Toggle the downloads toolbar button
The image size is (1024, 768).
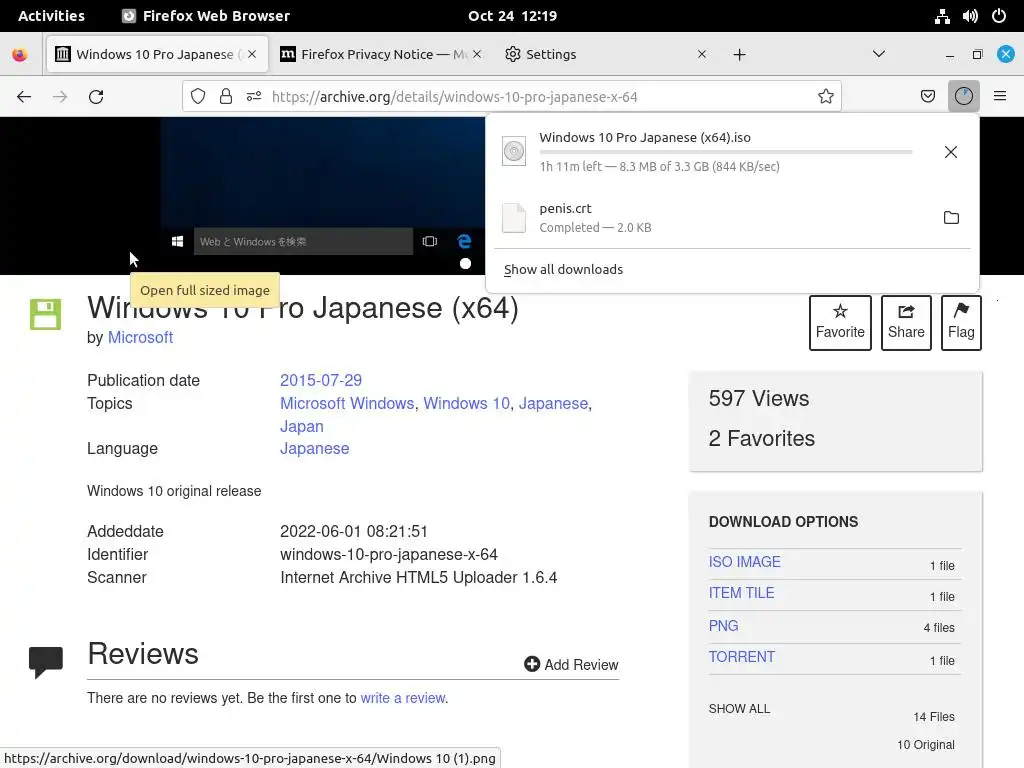pyautogui.click(x=964, y=97)
